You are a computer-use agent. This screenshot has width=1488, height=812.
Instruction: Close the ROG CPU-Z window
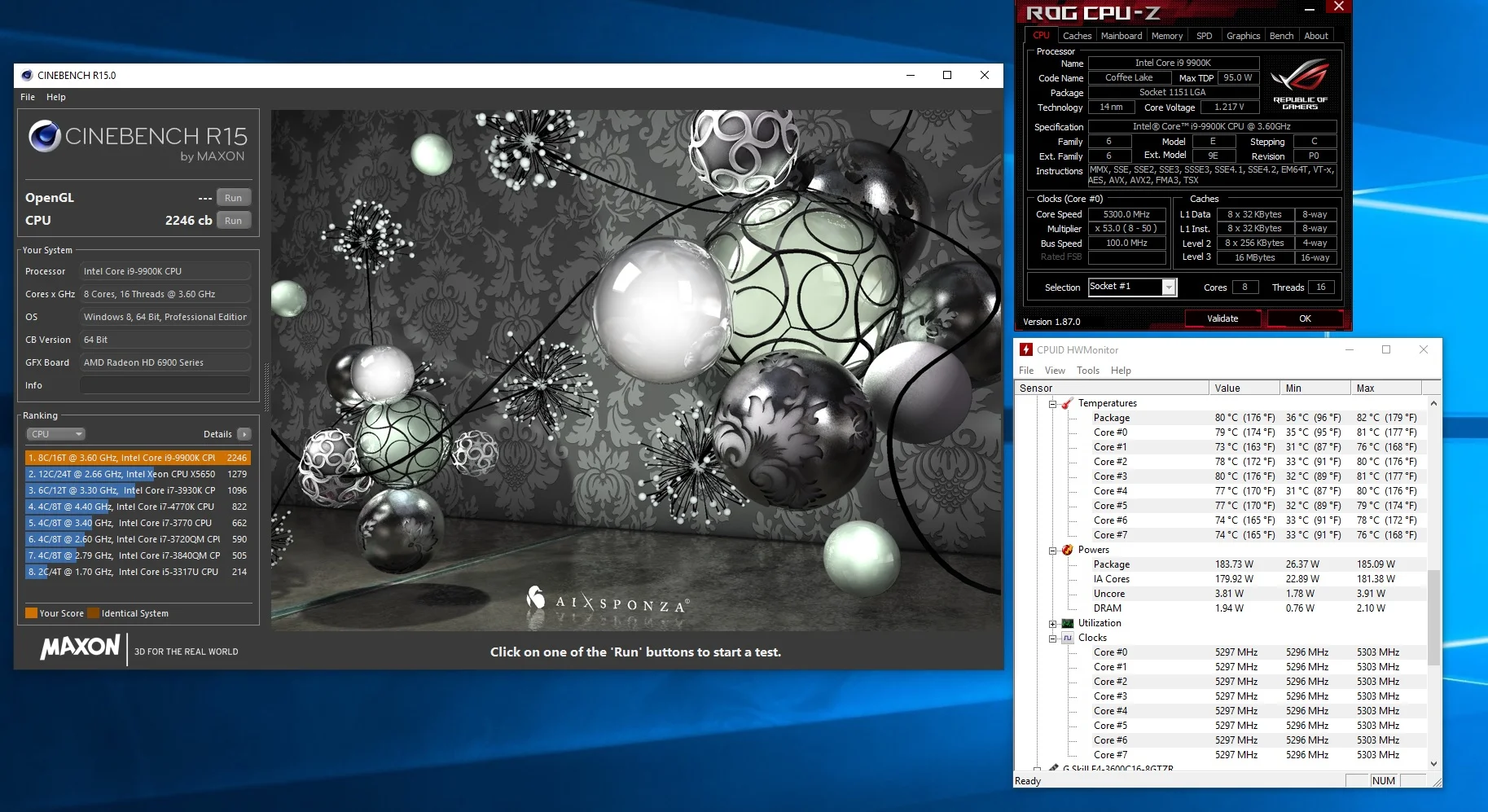(1338, 7)
